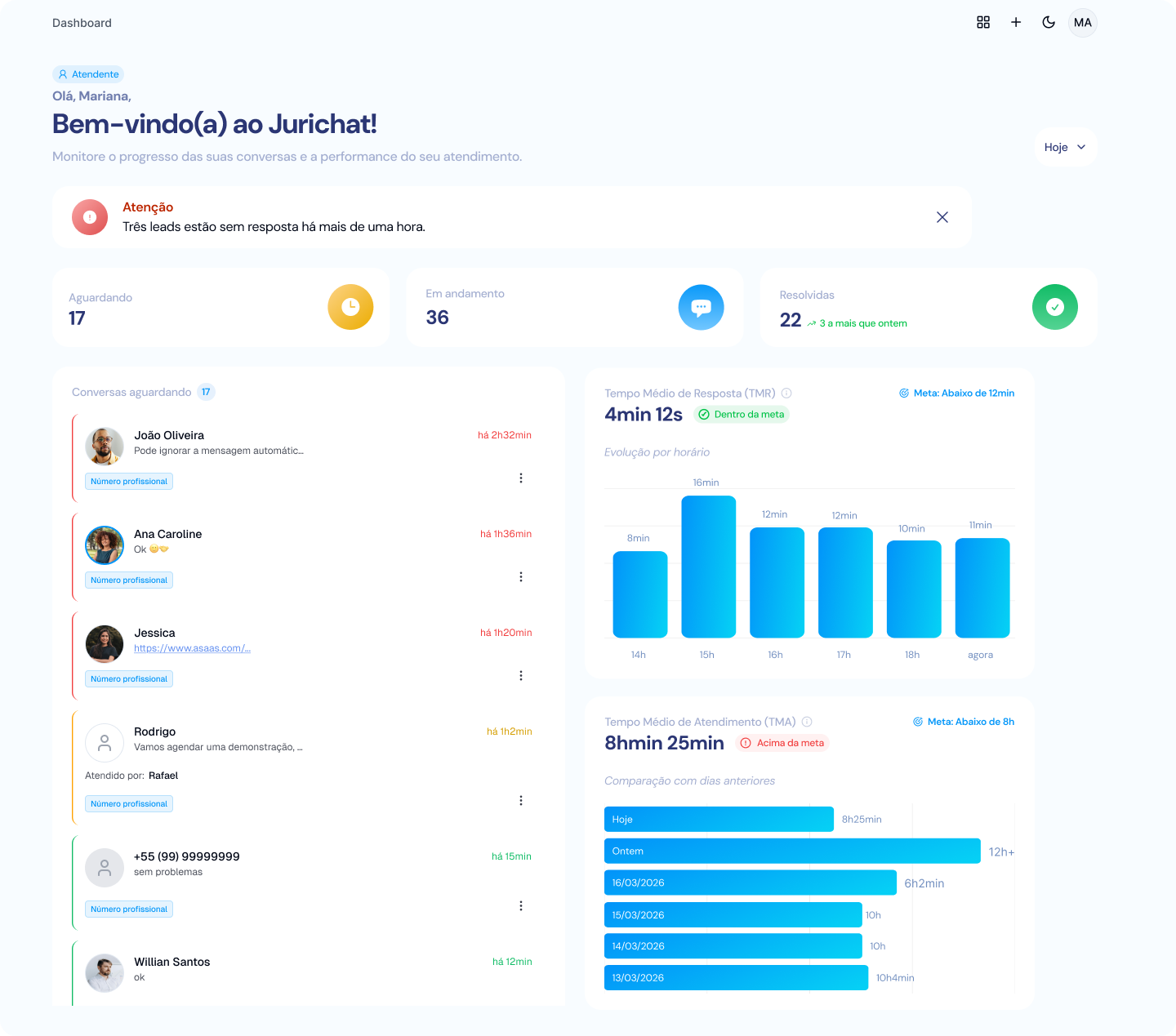Open options menu for Ana Caroline
Viewport: 1176px width, 1036px height.
521,577
